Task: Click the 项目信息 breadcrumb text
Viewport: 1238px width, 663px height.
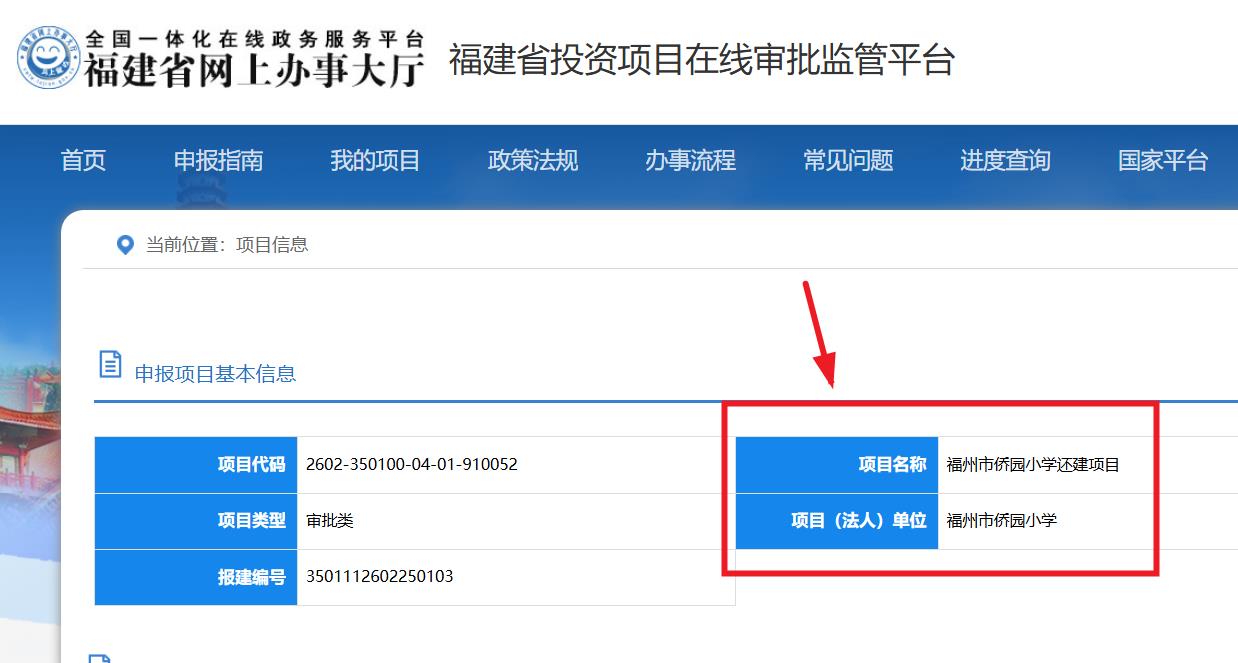Action: [272, 245]
